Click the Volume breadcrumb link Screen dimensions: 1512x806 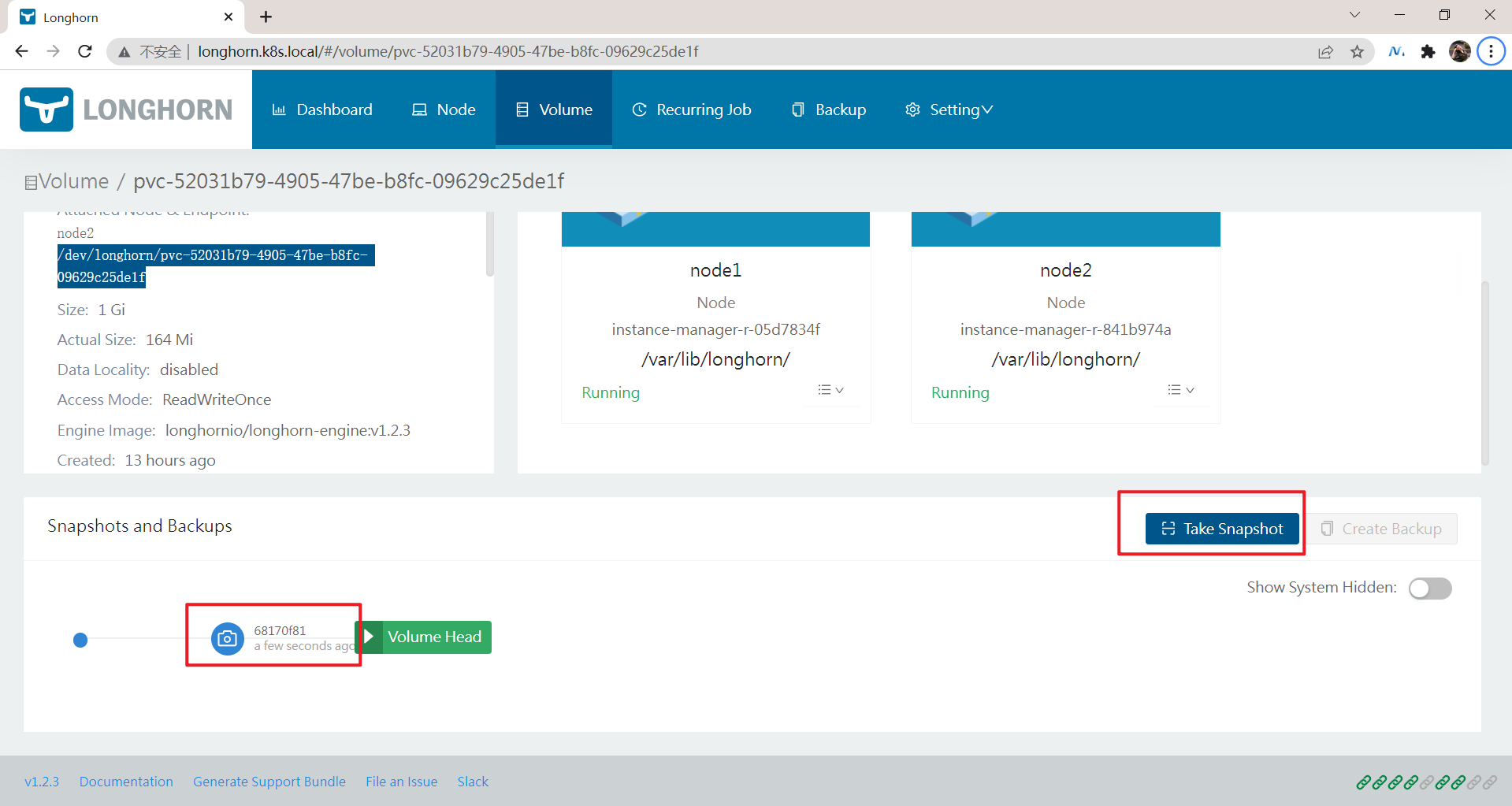[x=74, y=181]
